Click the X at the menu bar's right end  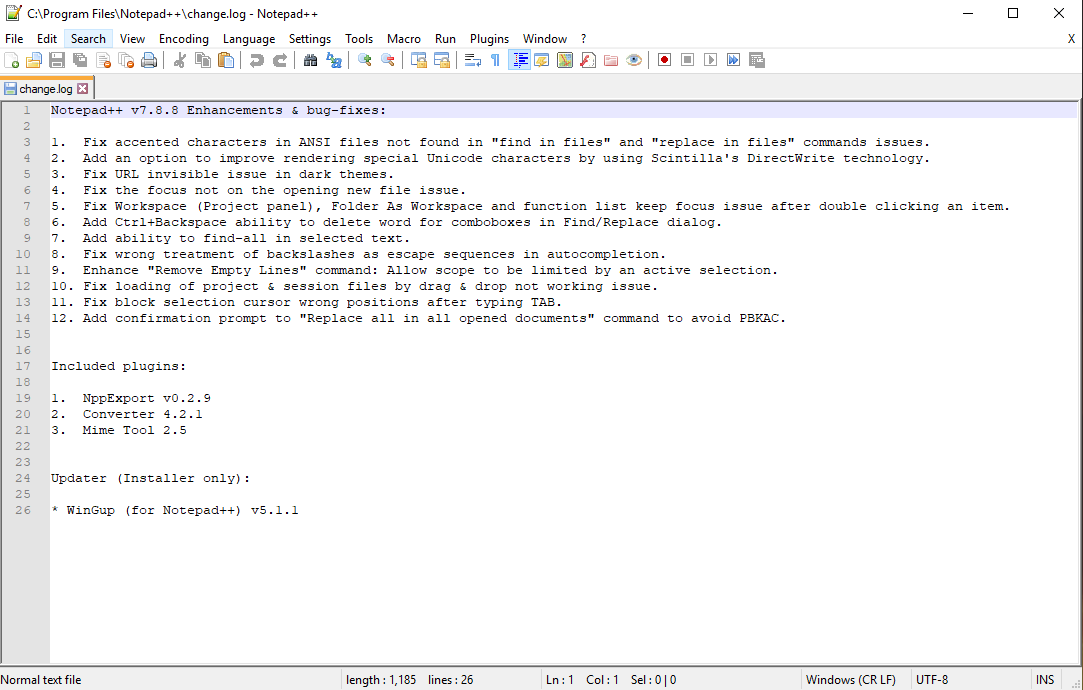click(x=1071, y=39)
